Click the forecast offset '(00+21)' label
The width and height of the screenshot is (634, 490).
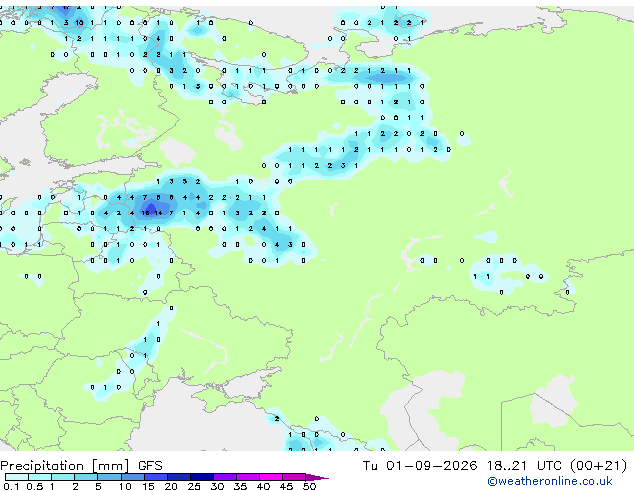(598, 466)
